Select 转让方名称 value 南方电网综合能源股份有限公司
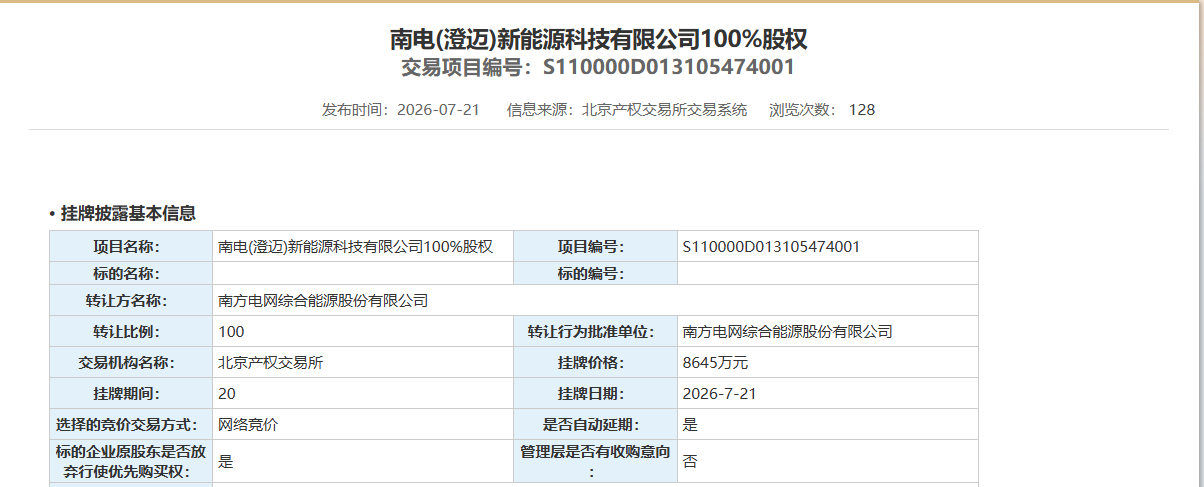1204x487 pixels. 323,301
